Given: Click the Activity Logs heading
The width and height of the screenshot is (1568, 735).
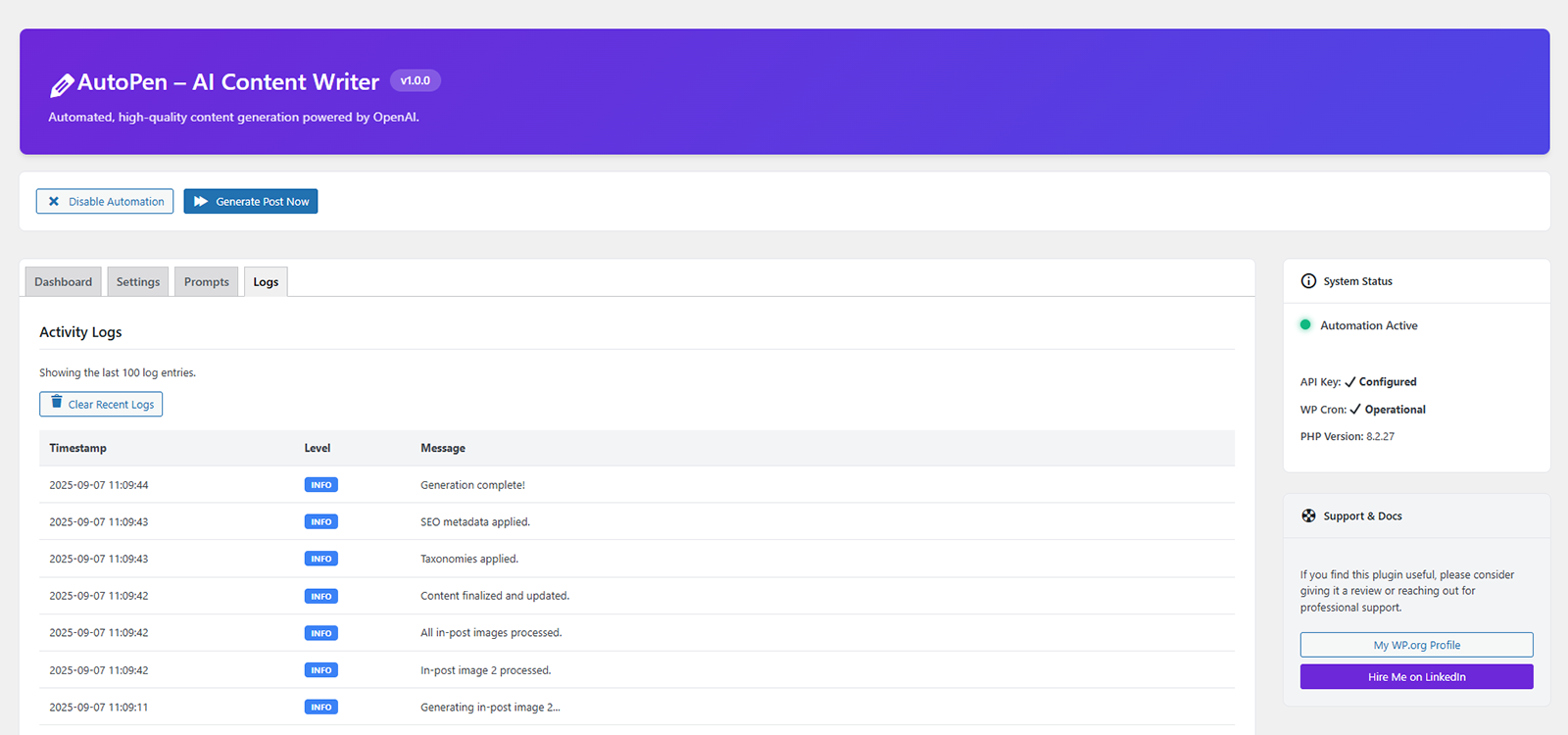Looking at the screenshot, I should coord(80,332).
